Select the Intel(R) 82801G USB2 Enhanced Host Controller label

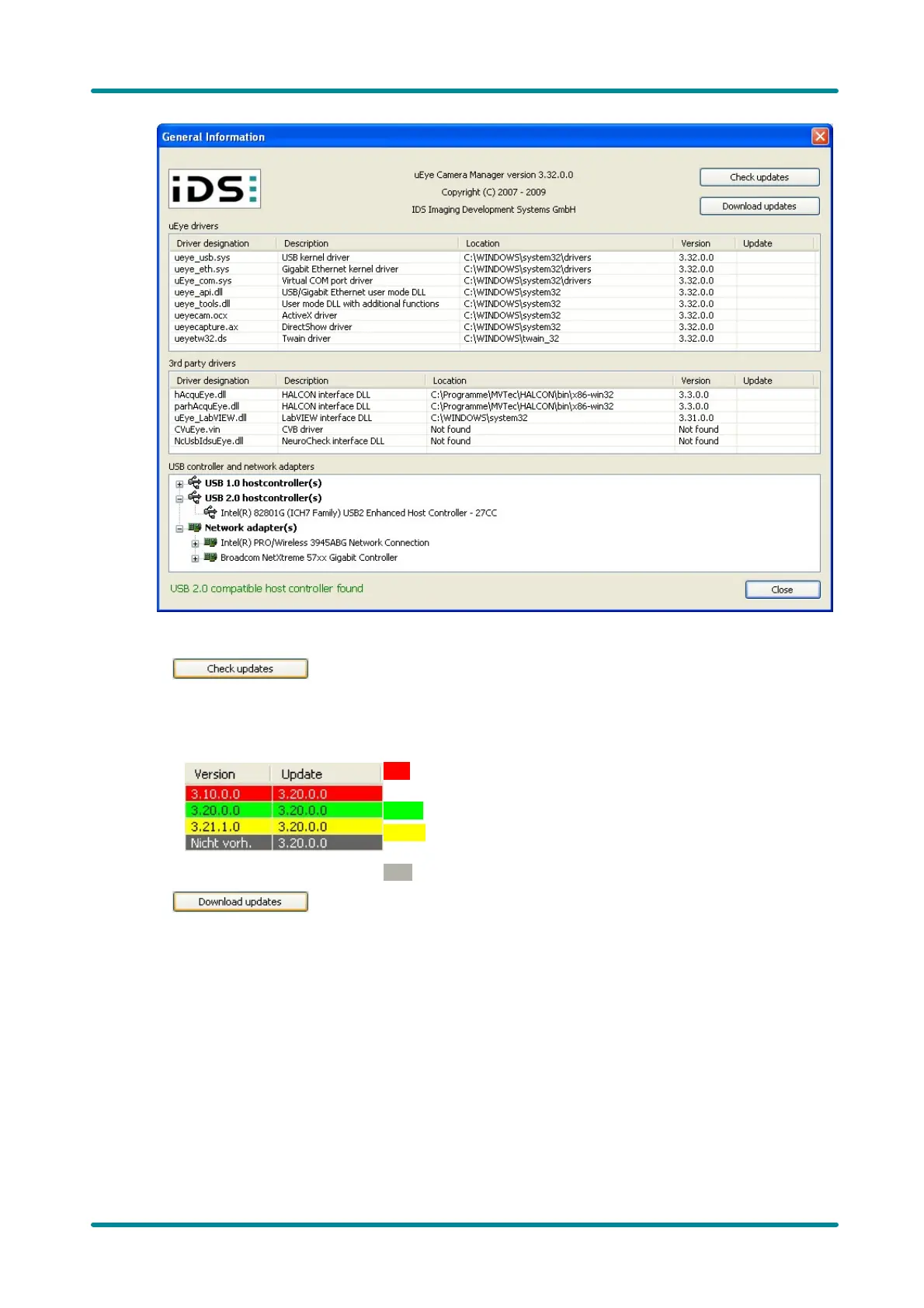(359, 513)
